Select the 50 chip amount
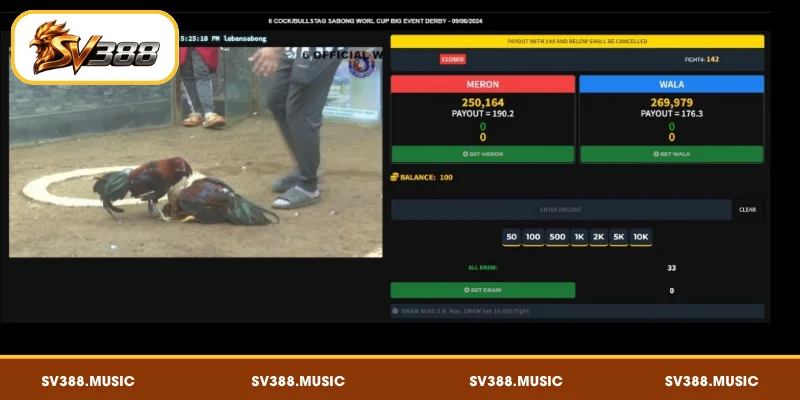Screen dimensions: 800x400 [x=511, y=237]
